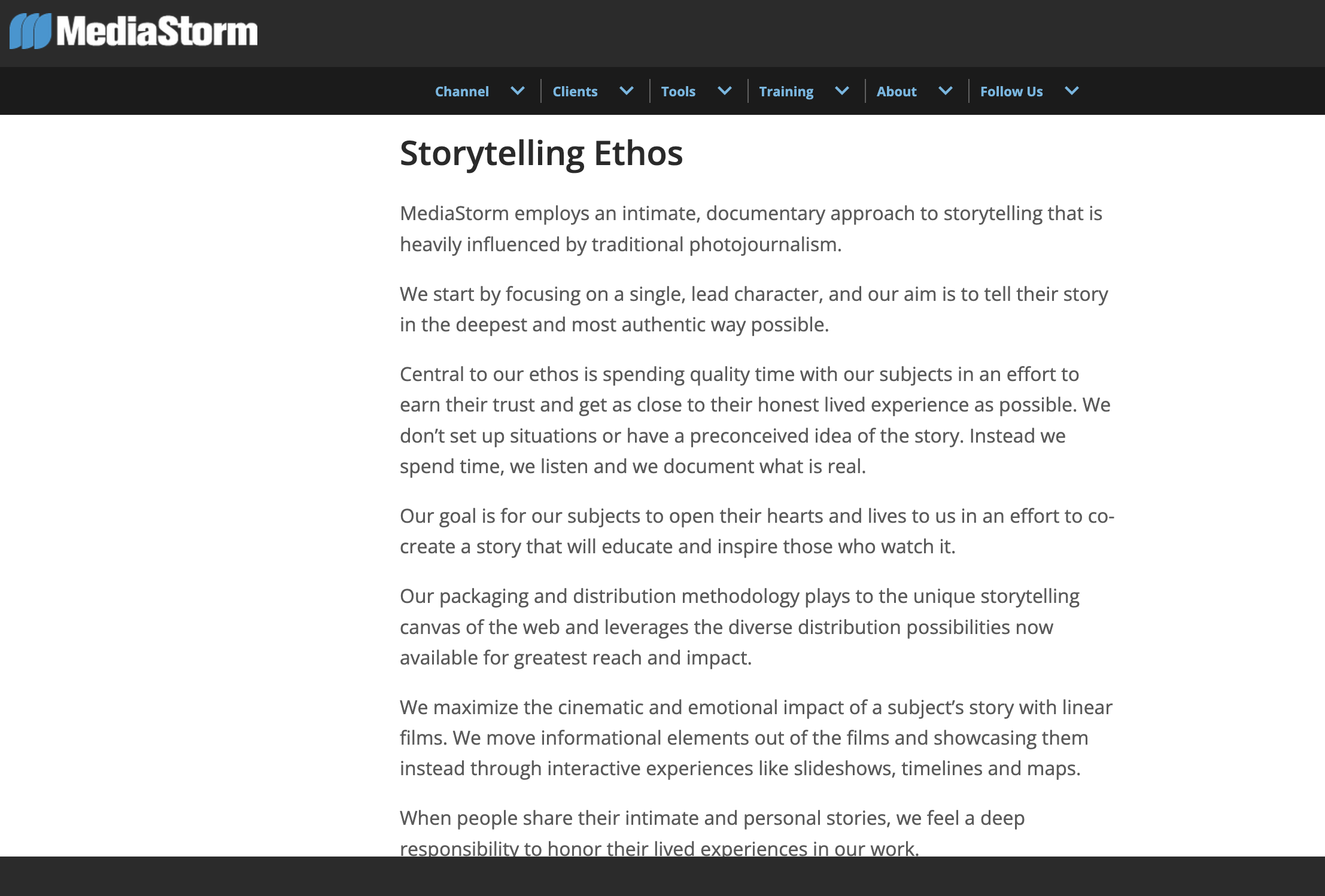Expand the Channel dropdown chevron
Image resolution: width=1325 pixels, height=896 pixels.
[x=518, y=91]
